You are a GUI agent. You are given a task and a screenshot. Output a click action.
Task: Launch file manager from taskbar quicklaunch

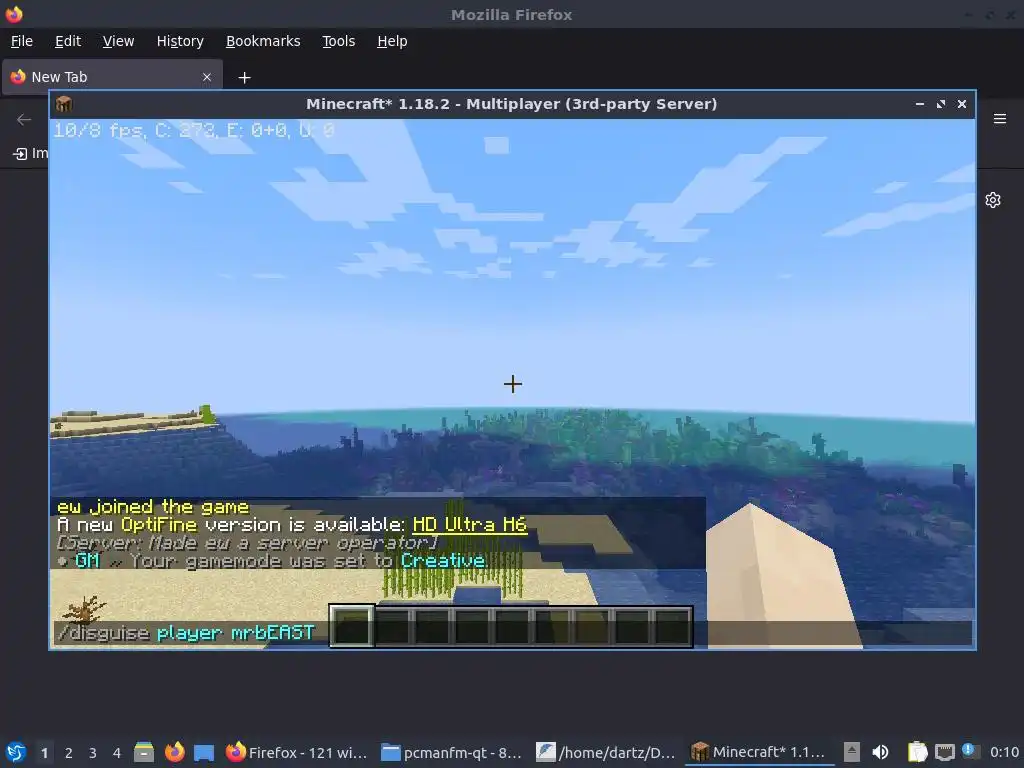144,752
